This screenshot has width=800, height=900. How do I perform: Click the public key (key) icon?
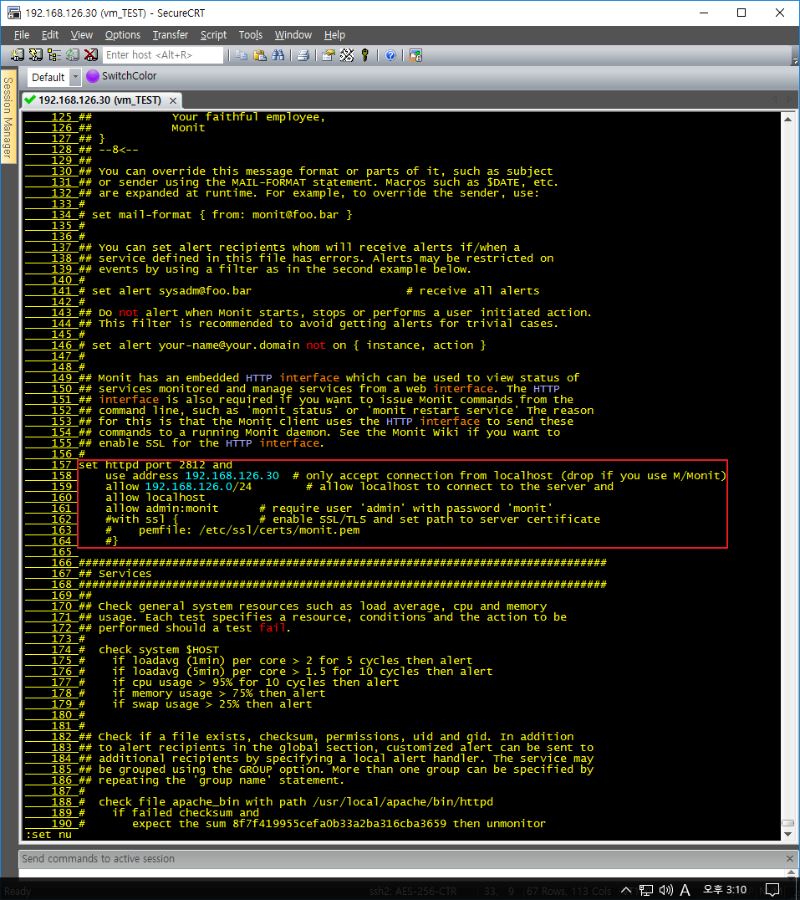point(365,55)
